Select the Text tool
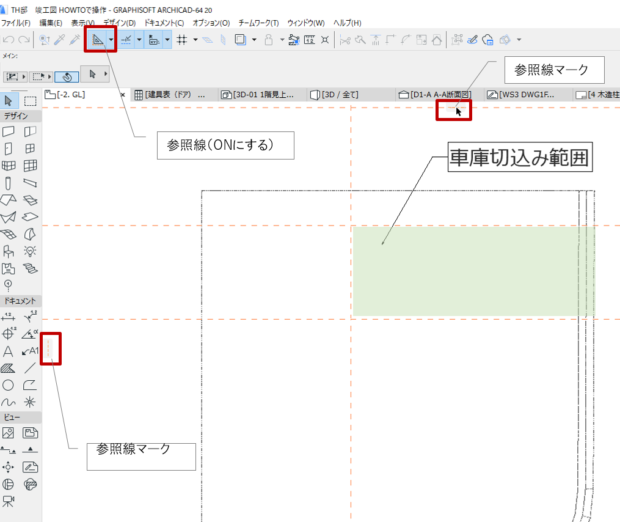 click(x=8, y=351)
